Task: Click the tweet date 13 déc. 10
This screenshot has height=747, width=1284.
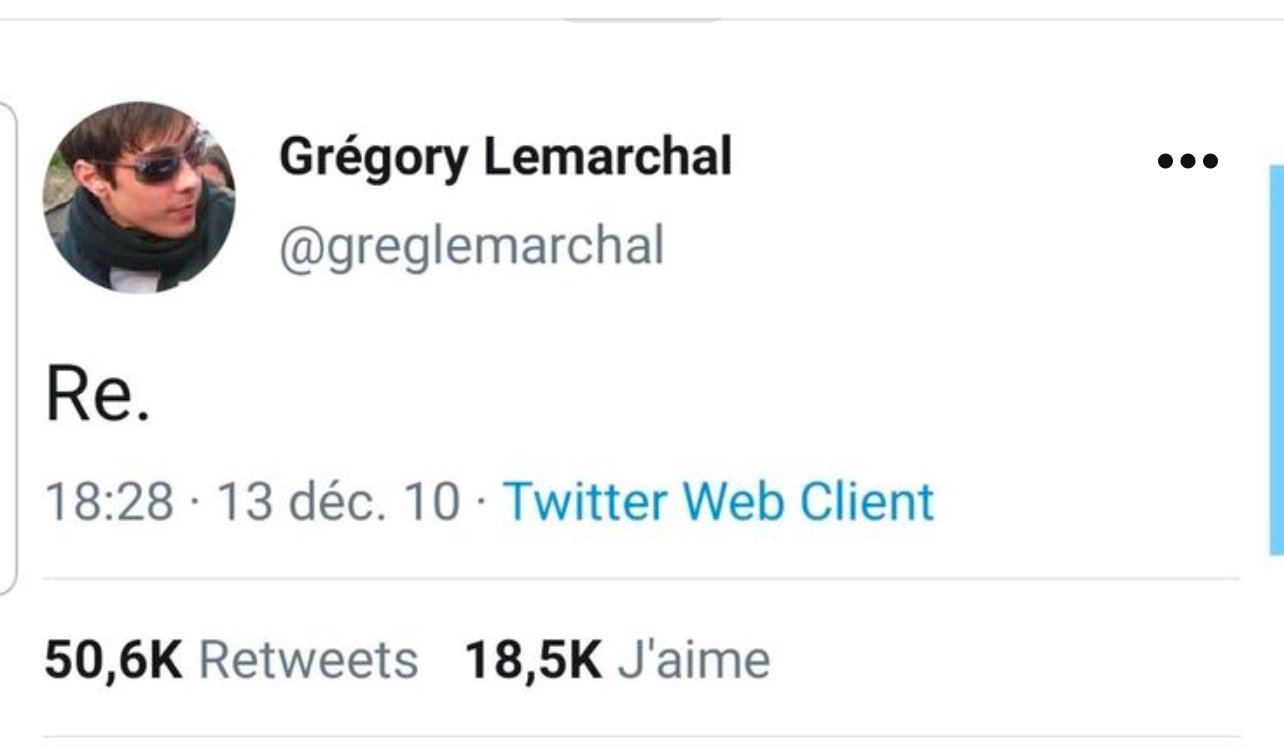Action: [x=337, y=501]
